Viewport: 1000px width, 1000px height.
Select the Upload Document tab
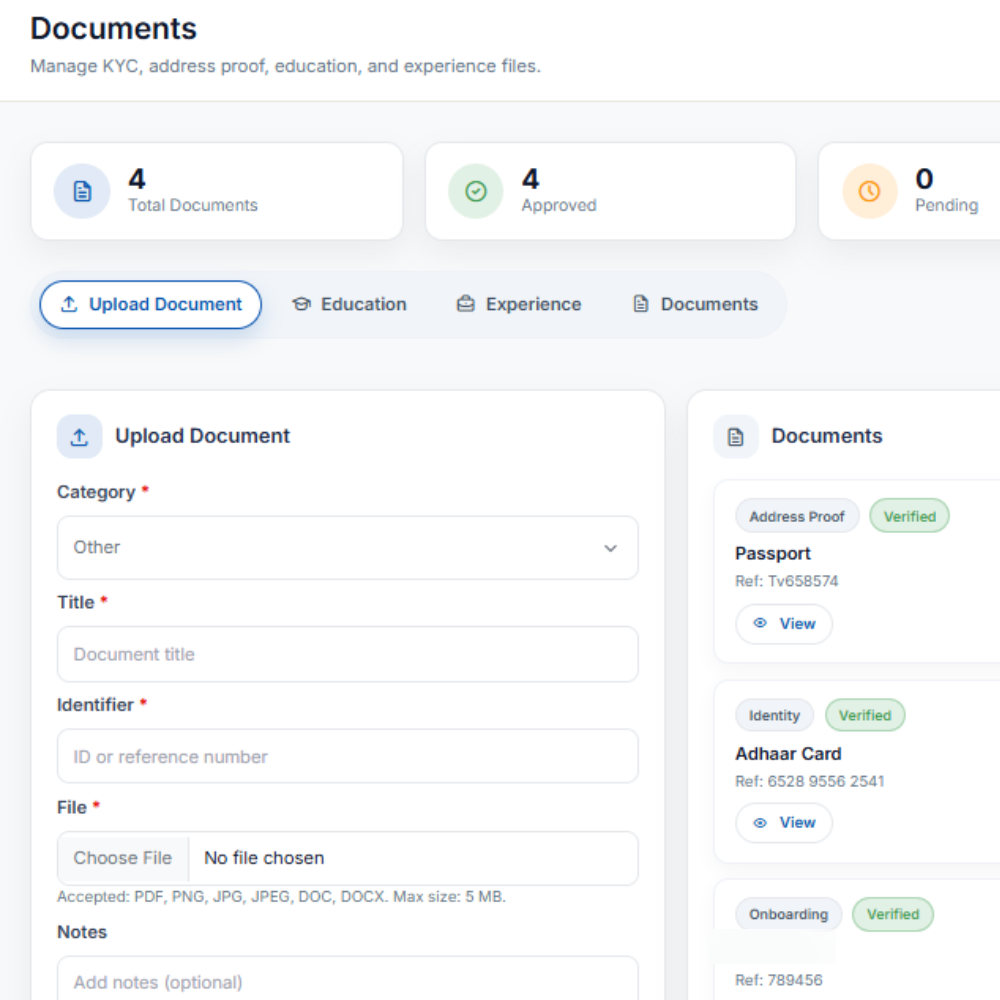pyautogui.click(x=151, y=305)
